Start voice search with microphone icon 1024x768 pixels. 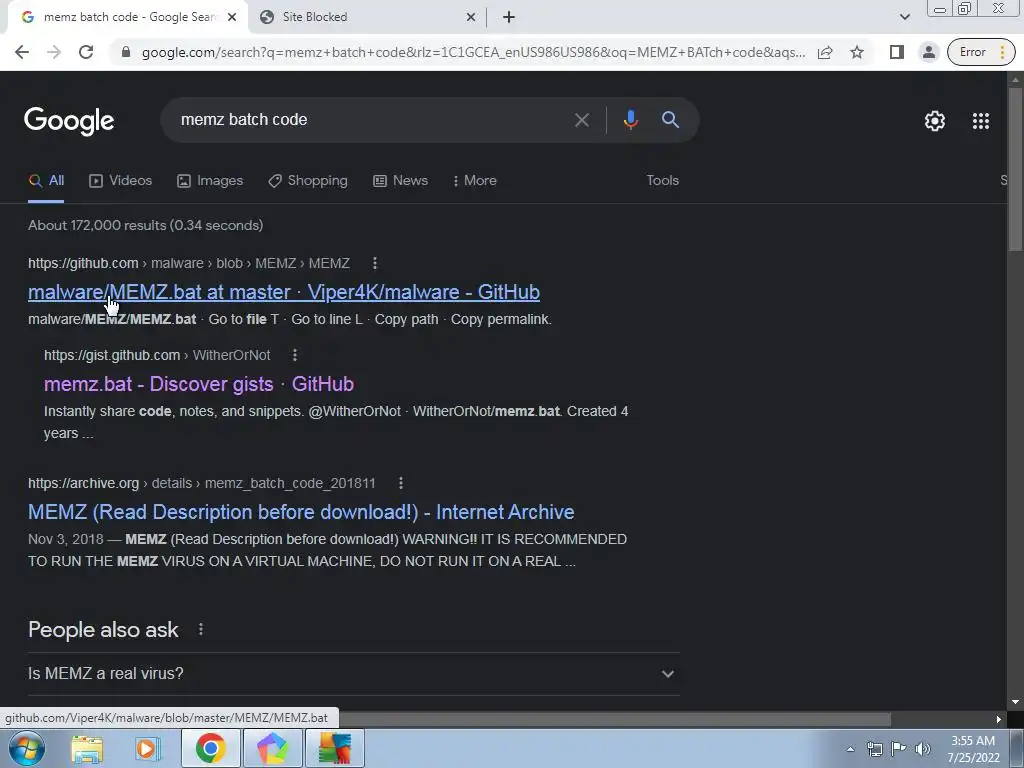[630, 120]
